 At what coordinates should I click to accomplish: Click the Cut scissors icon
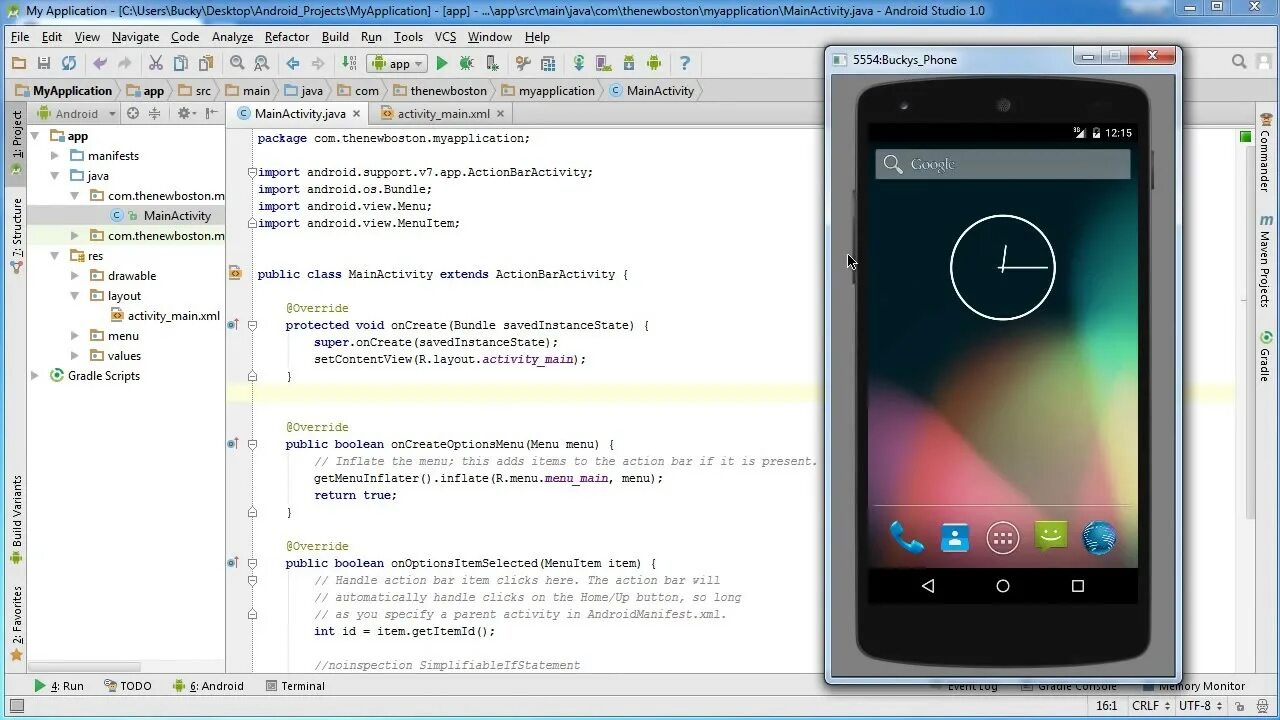156,63
